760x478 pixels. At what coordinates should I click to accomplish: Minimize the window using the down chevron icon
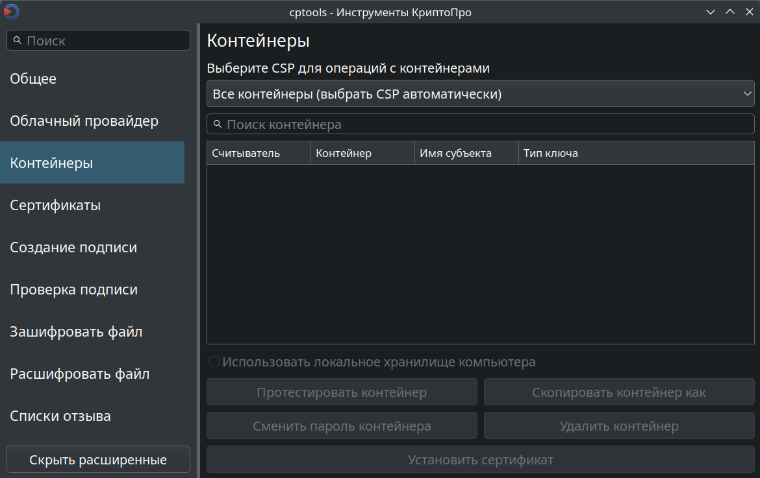[710, 12]
